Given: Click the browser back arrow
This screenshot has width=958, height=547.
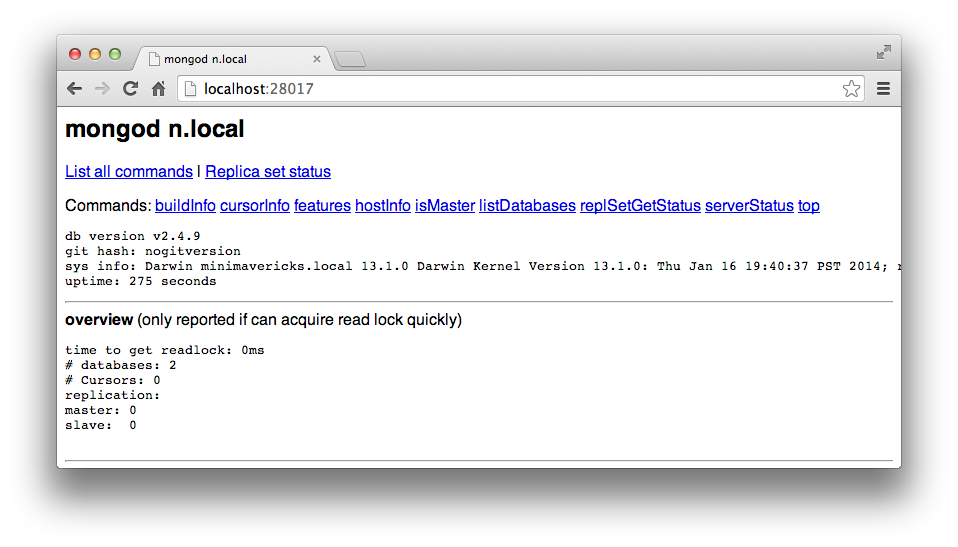Looking at the screenshot, I should 74,89.
